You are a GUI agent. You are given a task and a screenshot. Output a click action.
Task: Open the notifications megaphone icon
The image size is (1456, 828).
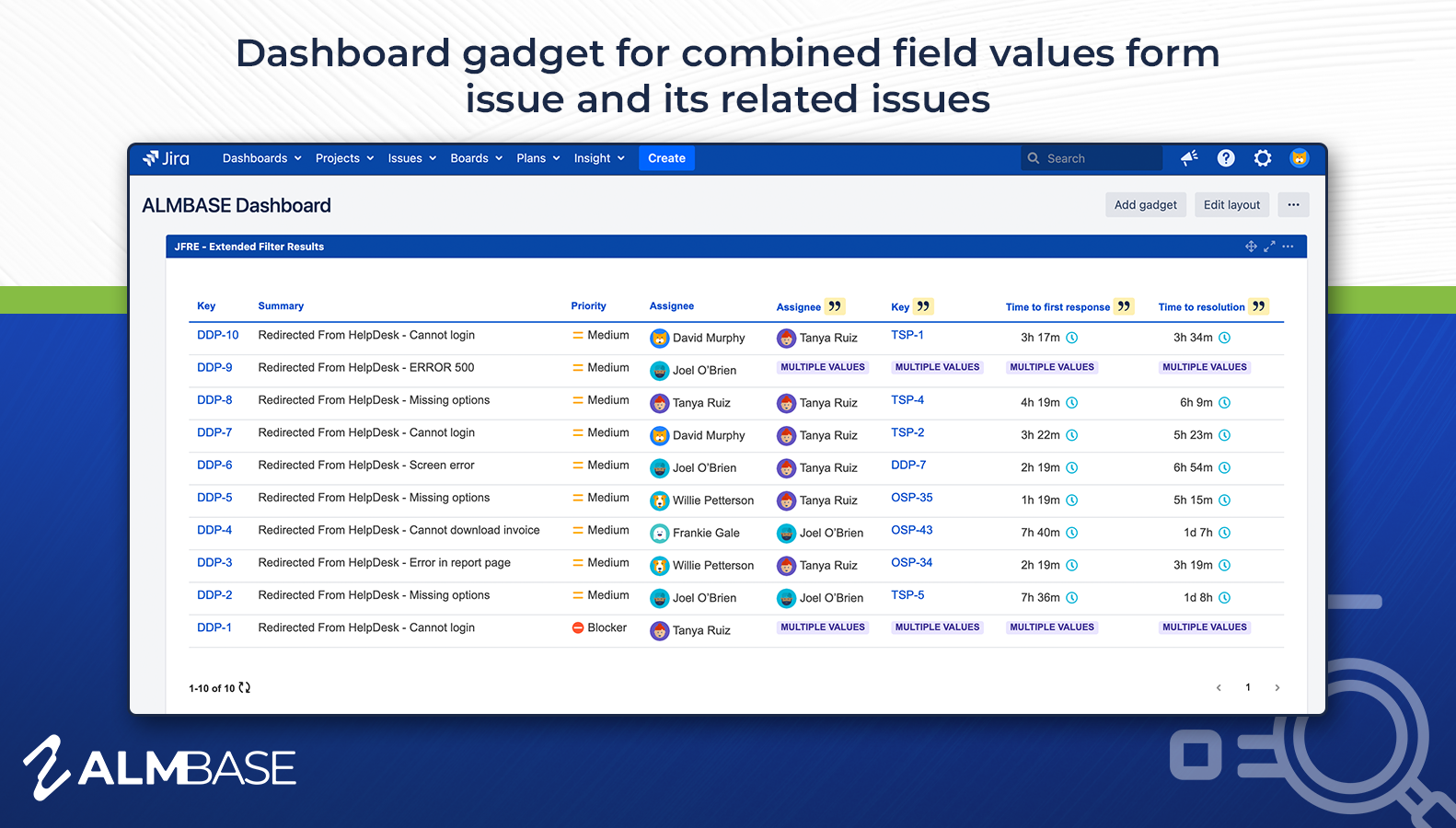coord(1189,158)
